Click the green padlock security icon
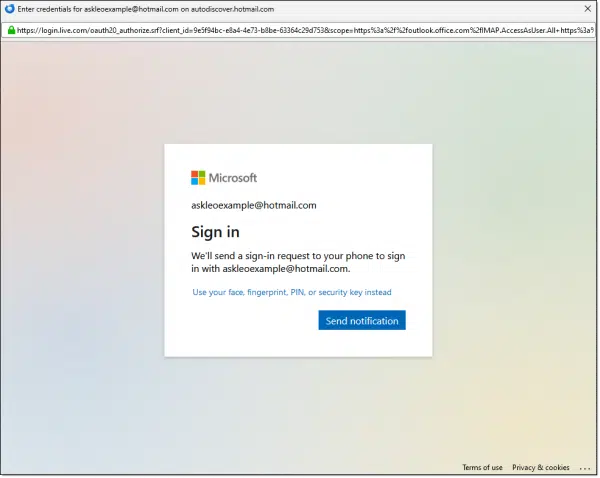Image resolution: width=600 pixels, height=478 pixels. pyautogui.click(x=11, y=30)
